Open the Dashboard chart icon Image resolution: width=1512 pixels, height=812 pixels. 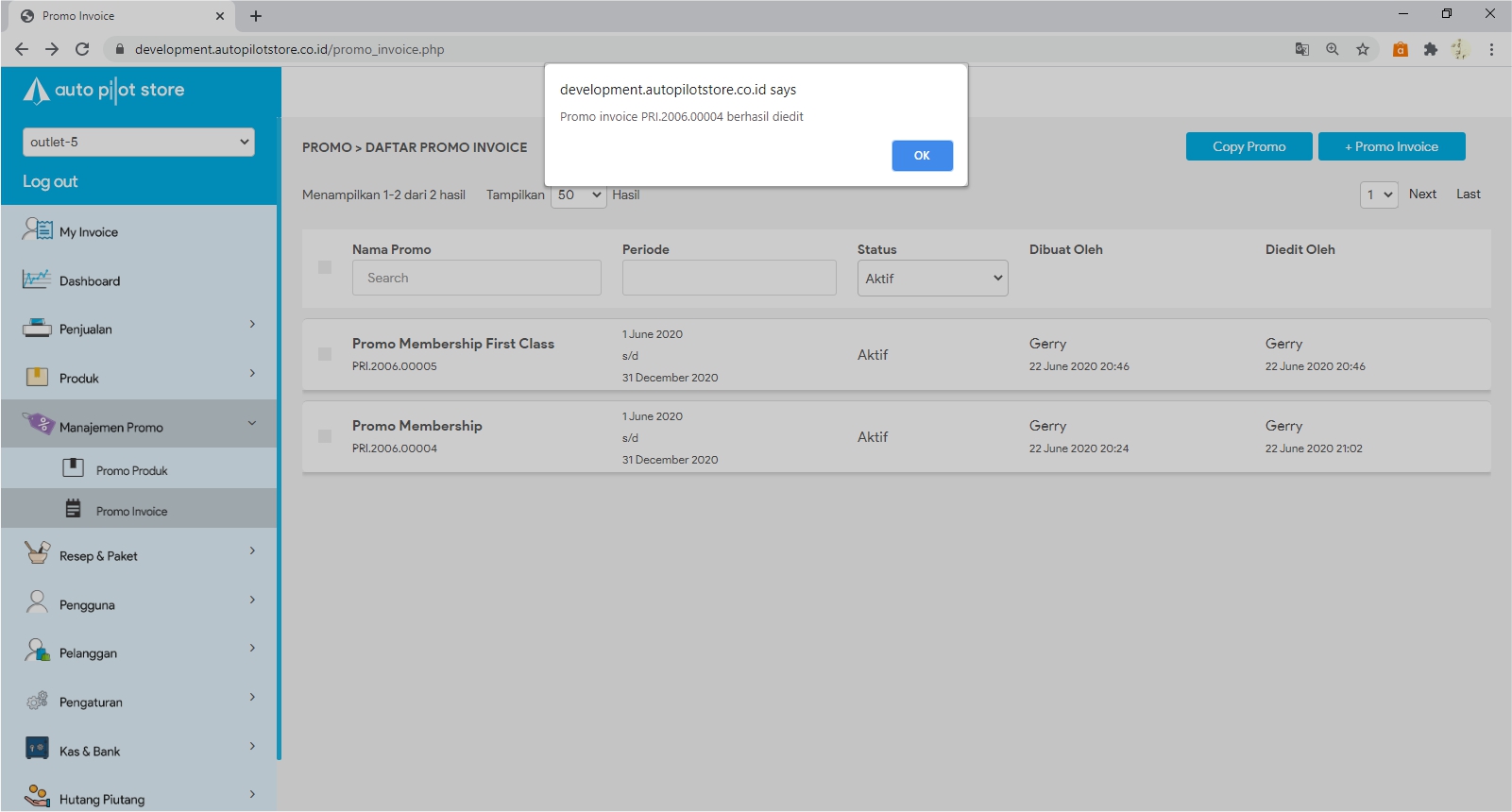(x=37, y=279)
